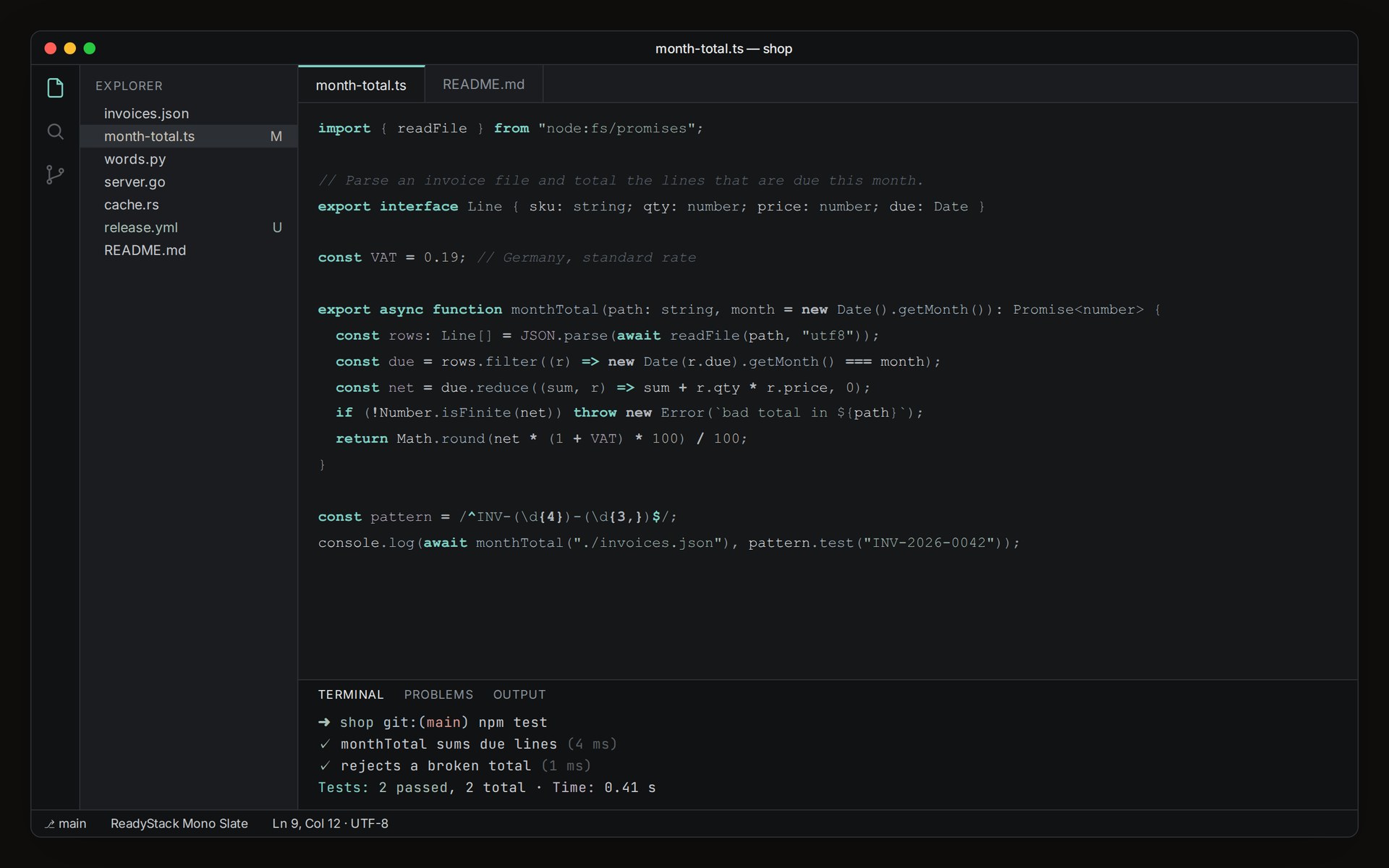
Task: Open server.go in the explorer
Action: 189,182
